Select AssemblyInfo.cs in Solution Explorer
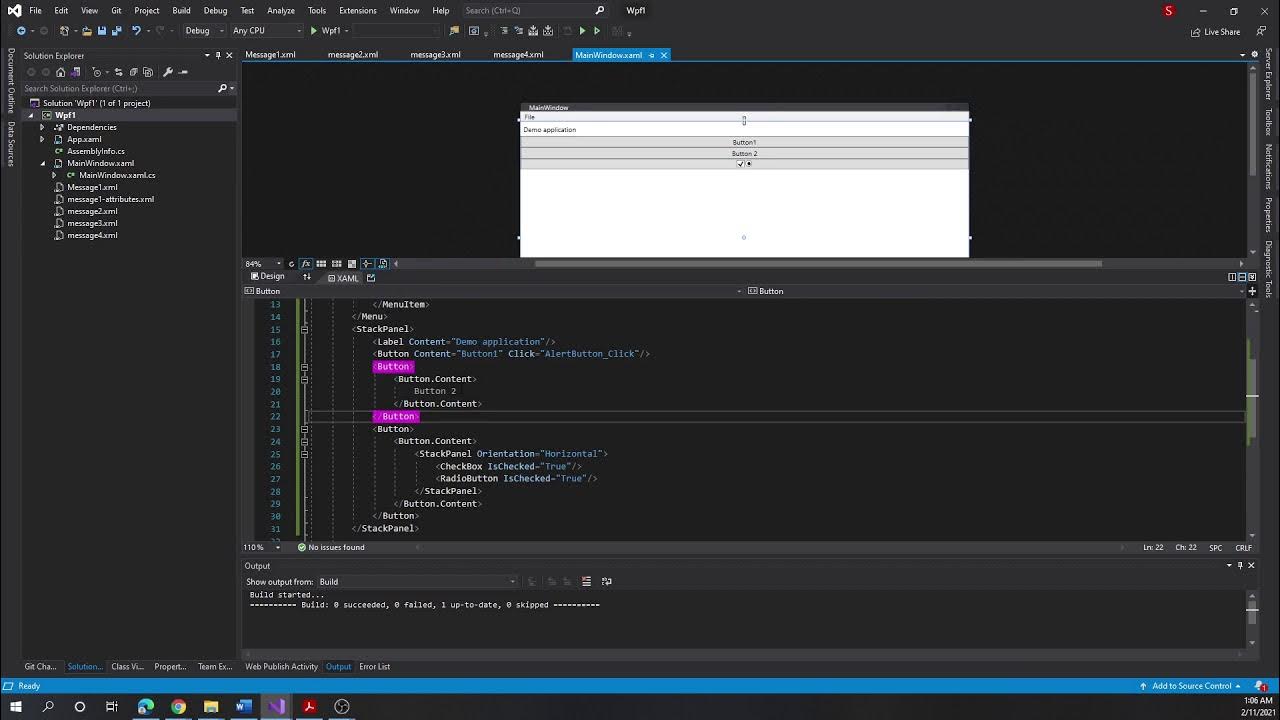1280x720 pixels. 96,151
